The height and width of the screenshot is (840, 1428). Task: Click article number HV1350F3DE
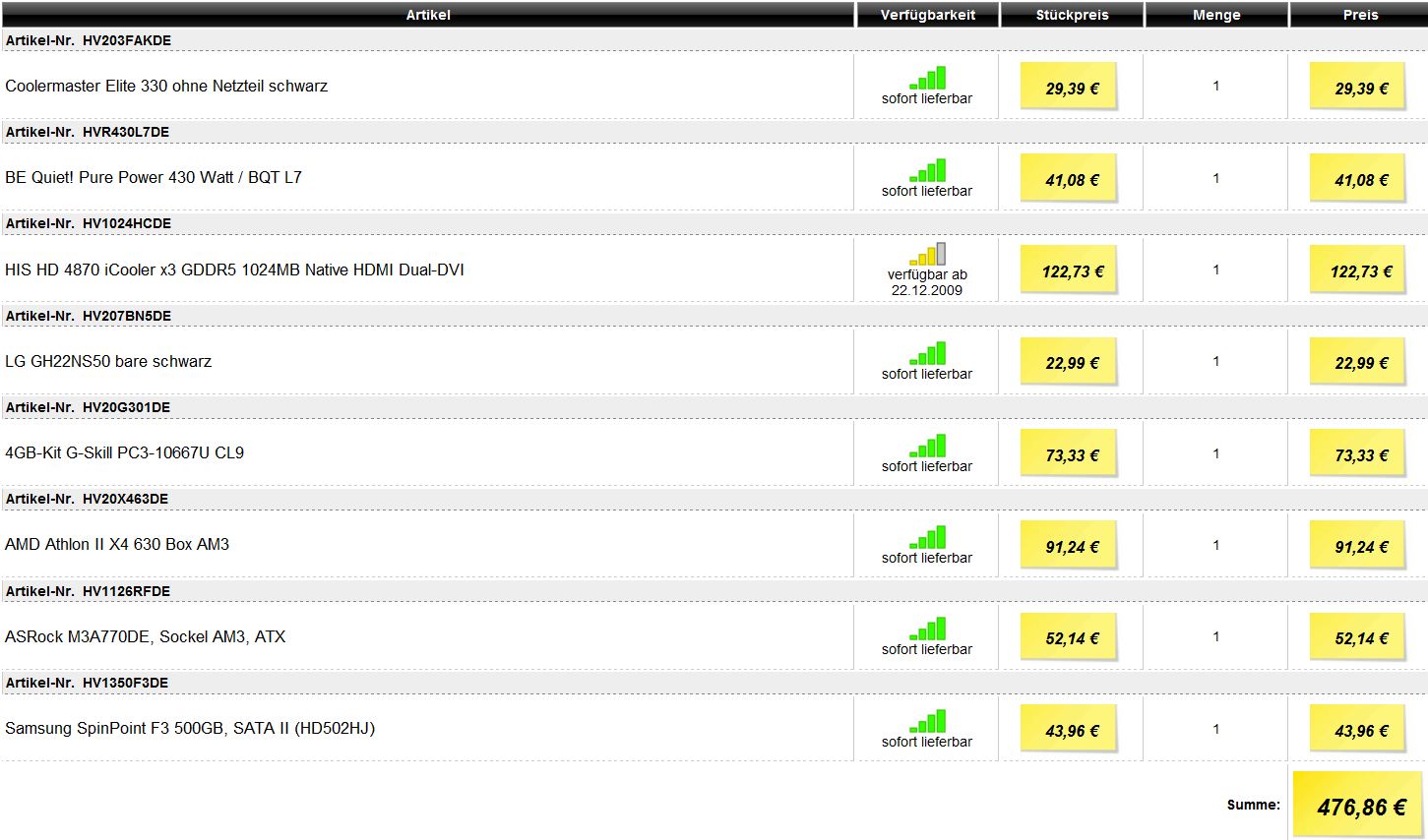125,683
